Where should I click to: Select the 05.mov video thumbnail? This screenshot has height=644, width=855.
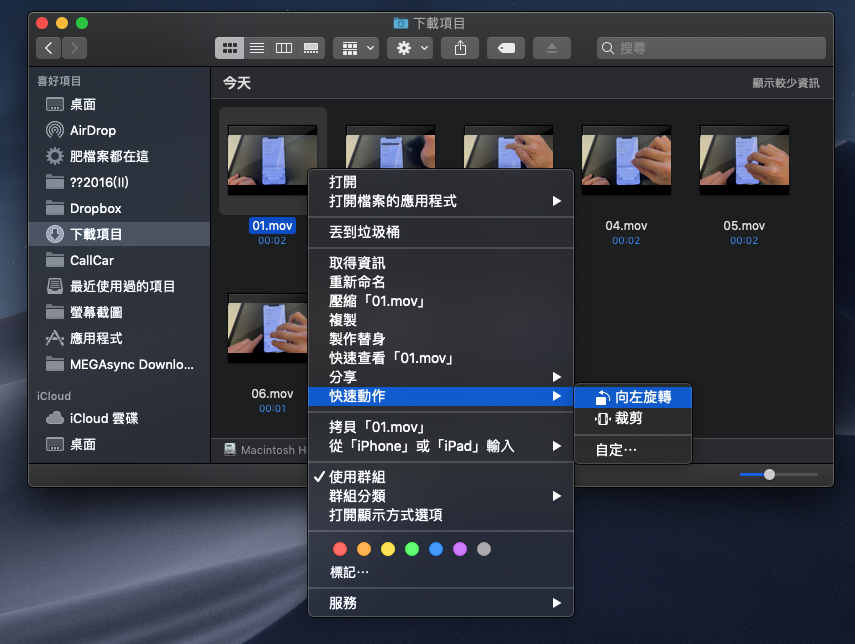coord(744,160)
